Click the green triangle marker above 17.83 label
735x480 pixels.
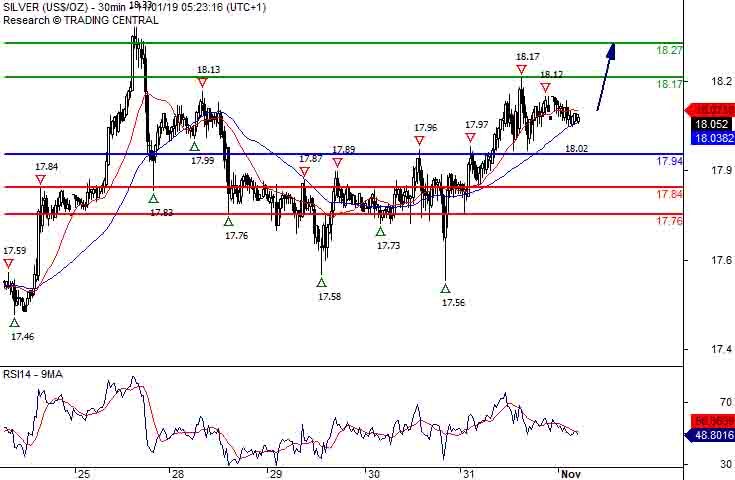pos(154,198)
